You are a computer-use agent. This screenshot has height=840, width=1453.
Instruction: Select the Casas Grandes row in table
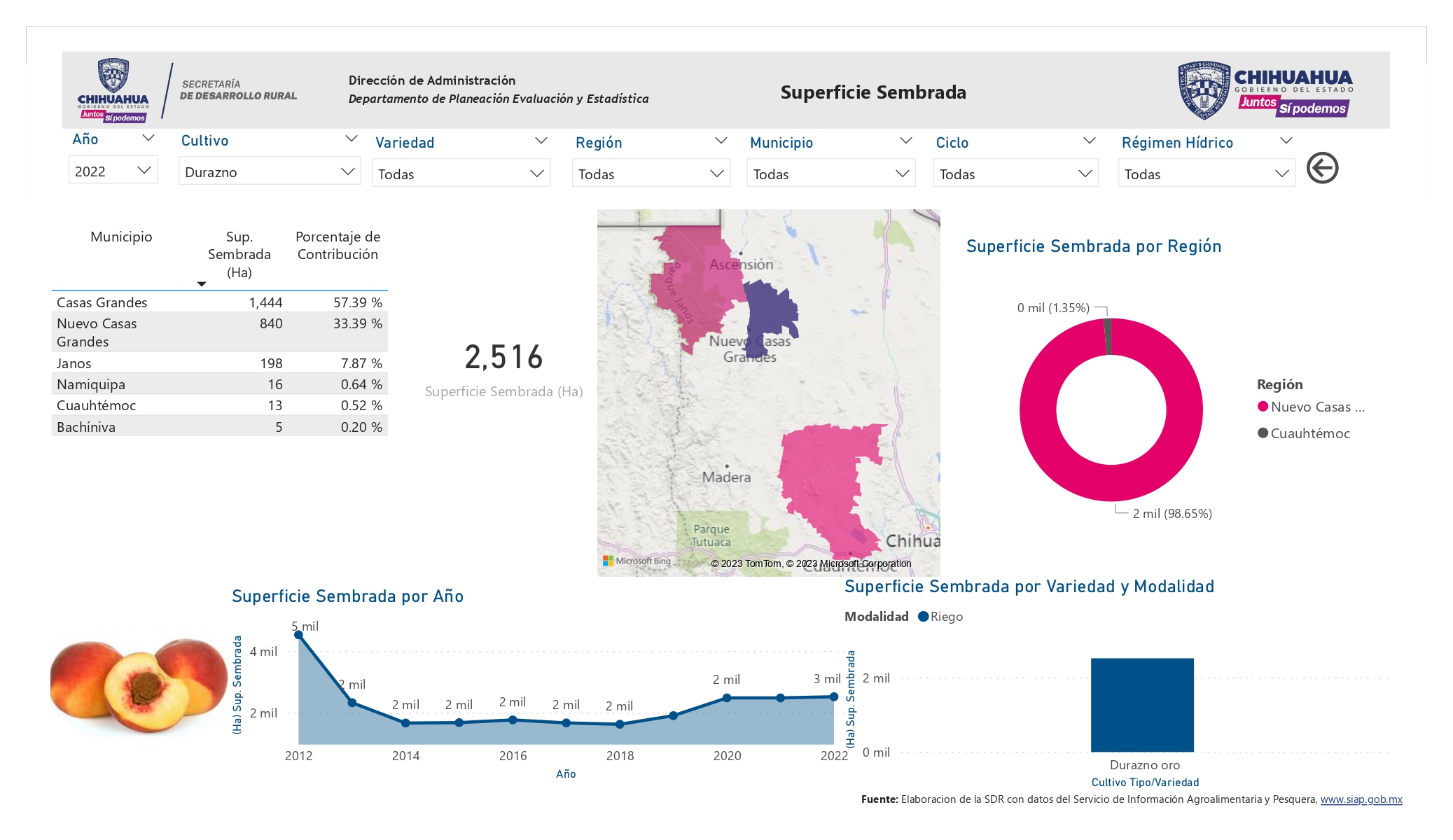click(219, 302)
